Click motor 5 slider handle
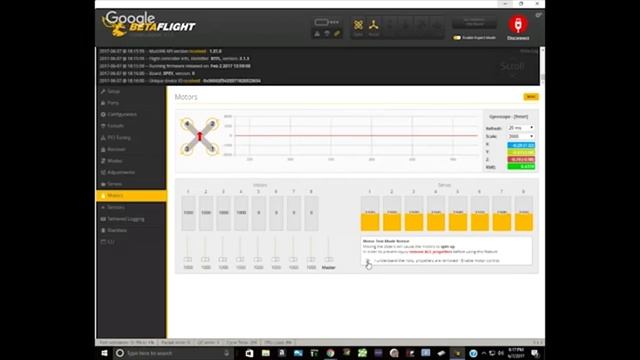Image resolution: width=640 pixels, height=360 pixels. 258,259
